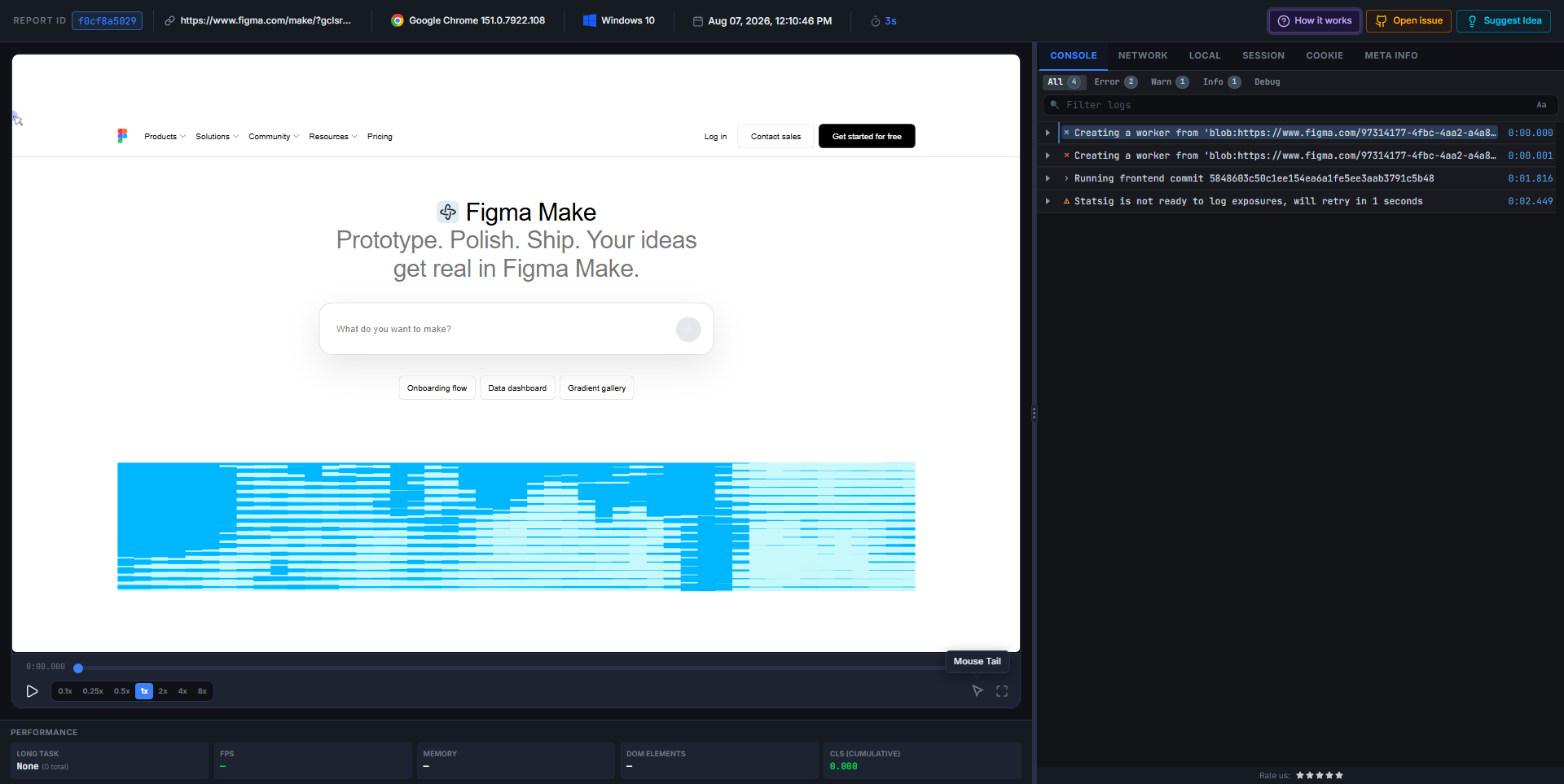This screenshot has width=1564, height=784.
Task: Click the Filter logs input field
Action: pos(1299,105)
